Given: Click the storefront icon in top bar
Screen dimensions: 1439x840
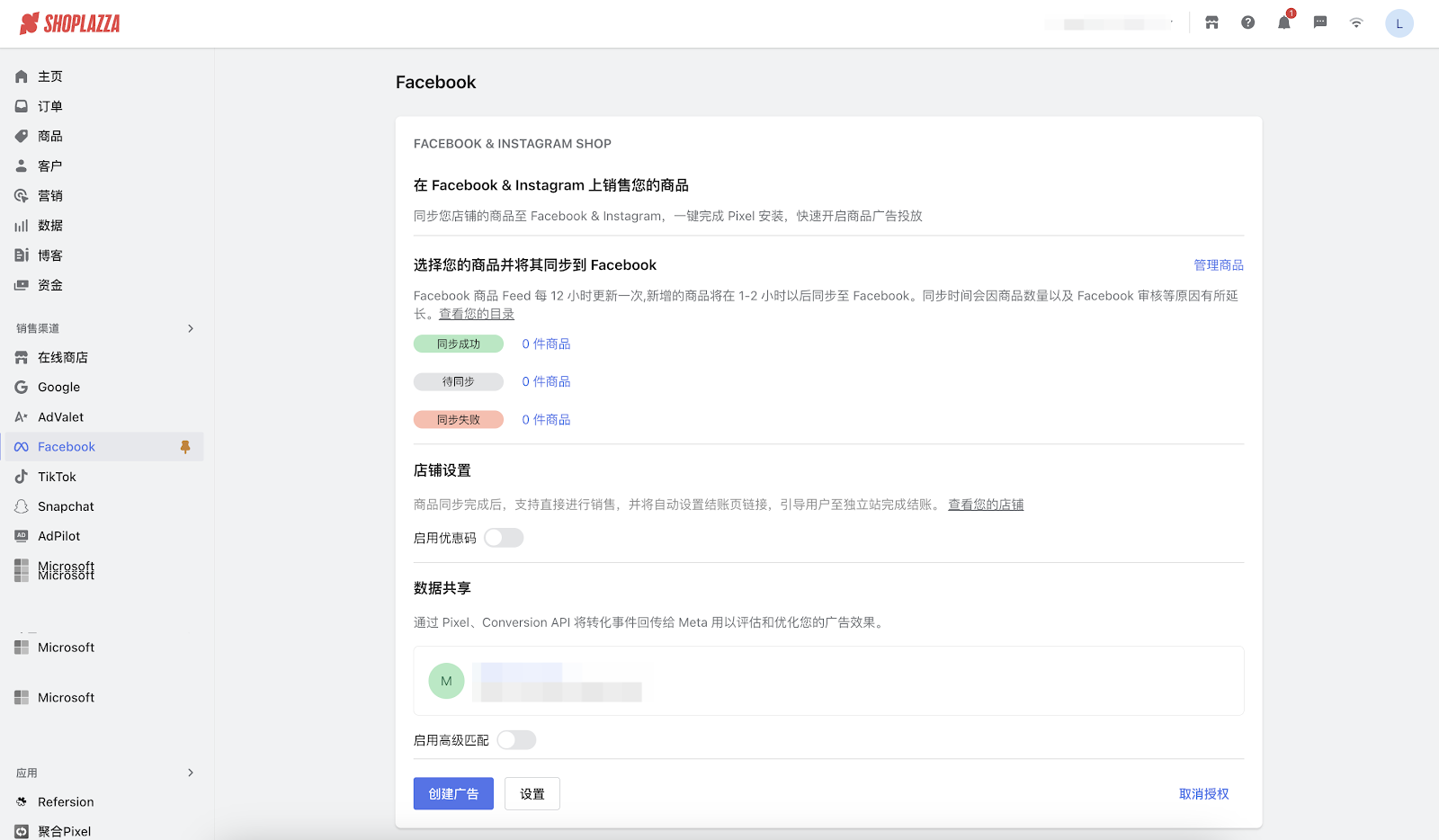Looking at the screenshot, I should [1211, 23].
